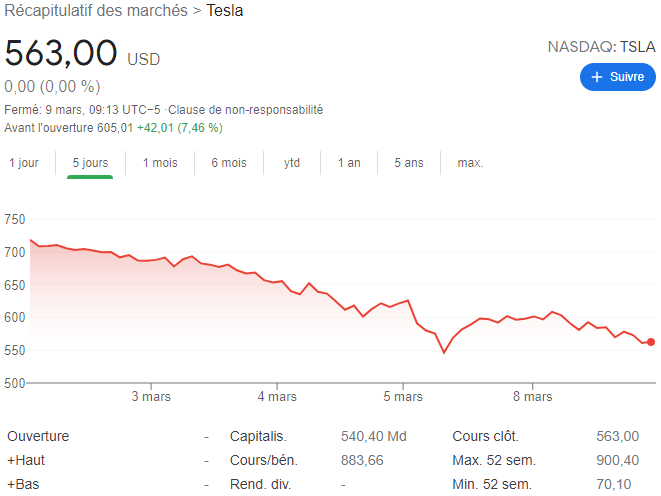Switch to the 6 mois tab

coord(229,163)
